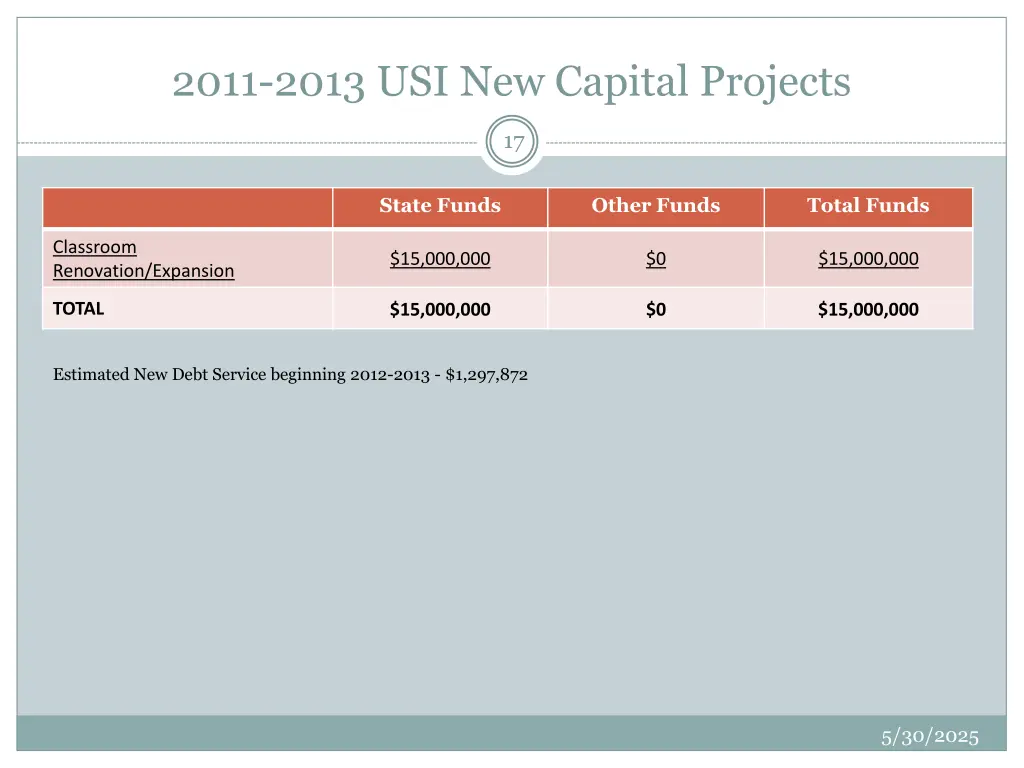Click the $0 Other Funds value in Classroom row
The image size is (1024, 768).
tap(655, 259)
